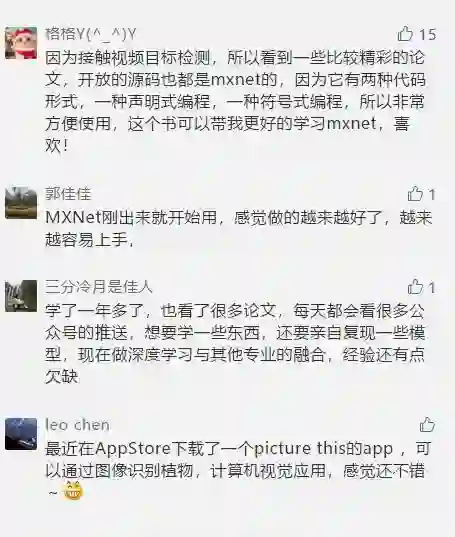The image size is (455, 537).
Task: Open 格格Y(^_^)Y's Santa avatar picture
Action: pos(21,43)
